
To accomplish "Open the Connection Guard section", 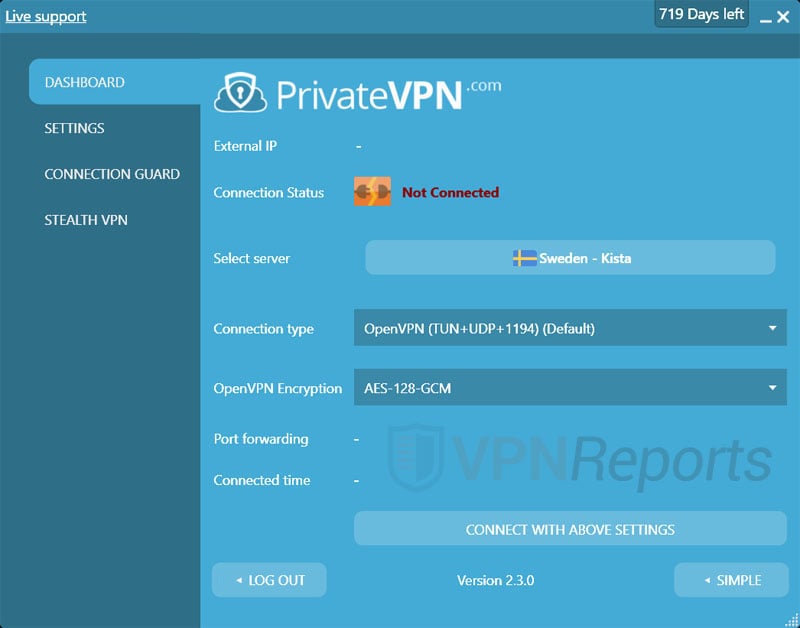I will coord(112,174).
